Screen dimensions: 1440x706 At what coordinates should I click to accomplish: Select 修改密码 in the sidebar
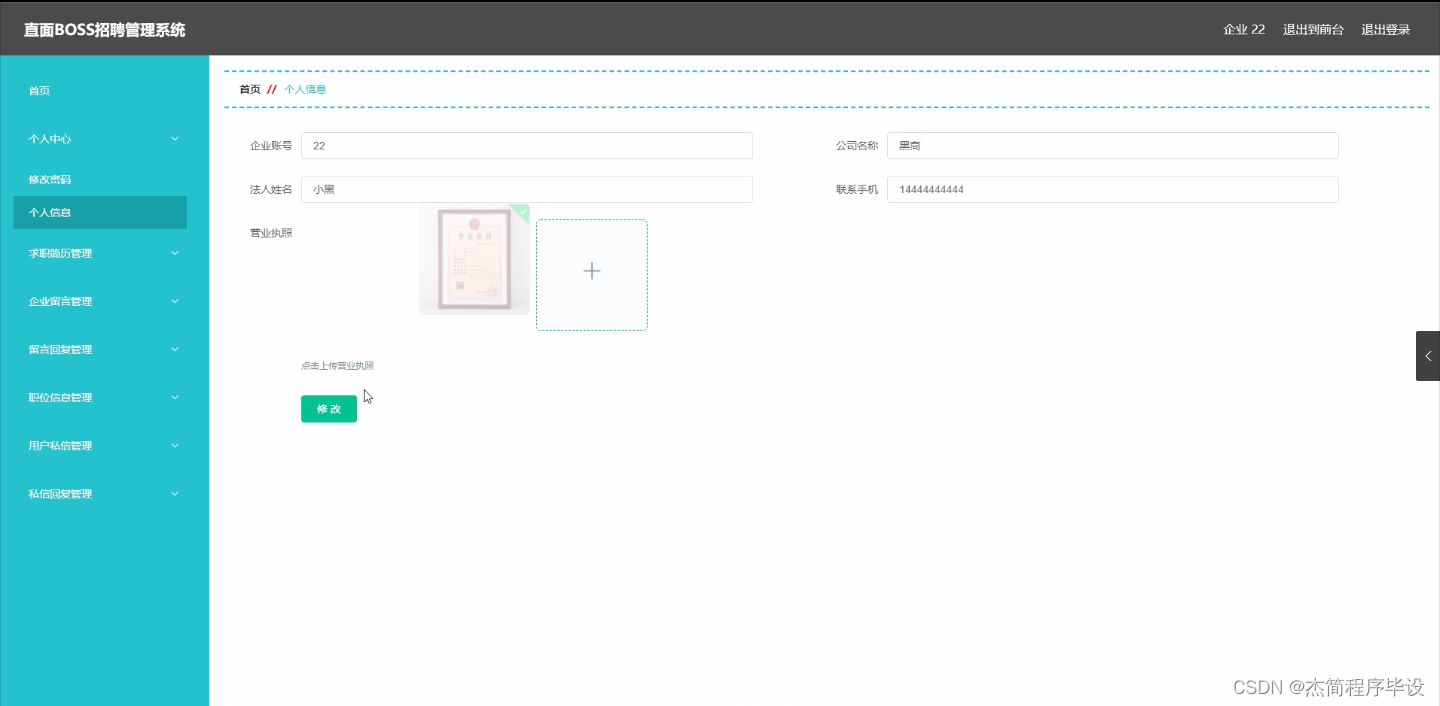click(52, 180)
